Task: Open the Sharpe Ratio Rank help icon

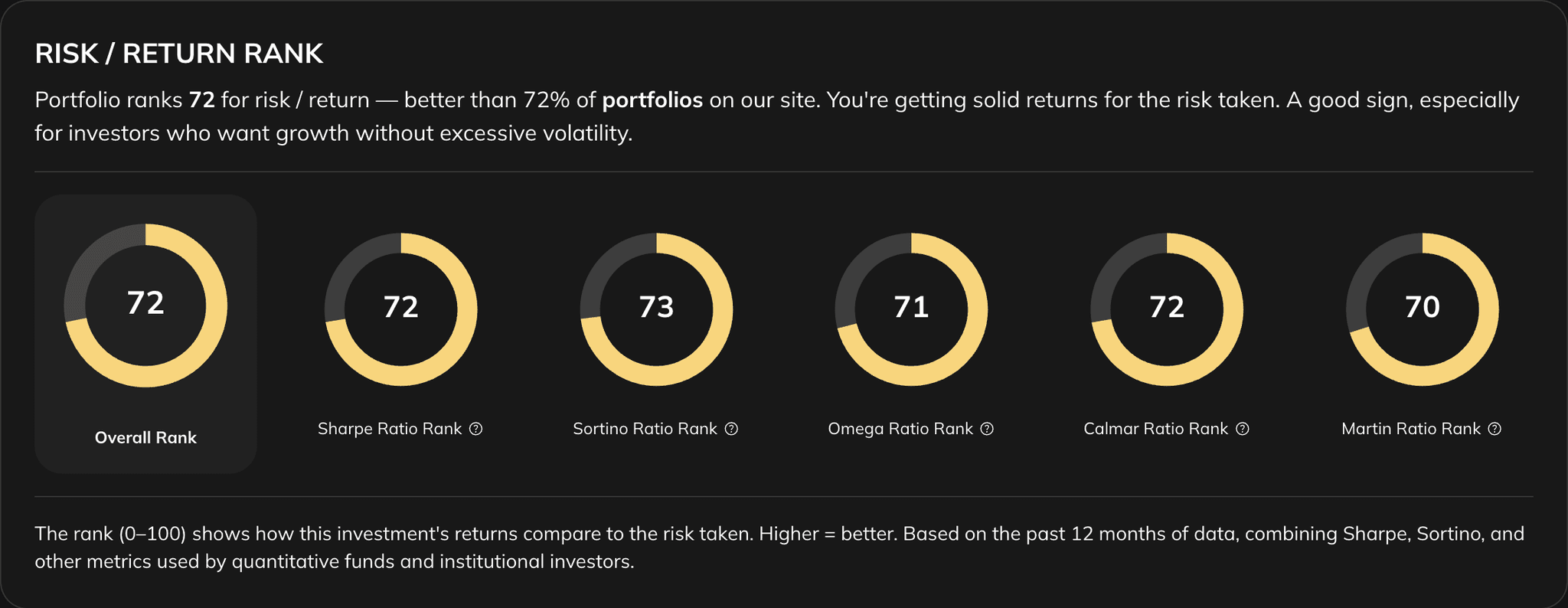Action: (x=477, y=429)
